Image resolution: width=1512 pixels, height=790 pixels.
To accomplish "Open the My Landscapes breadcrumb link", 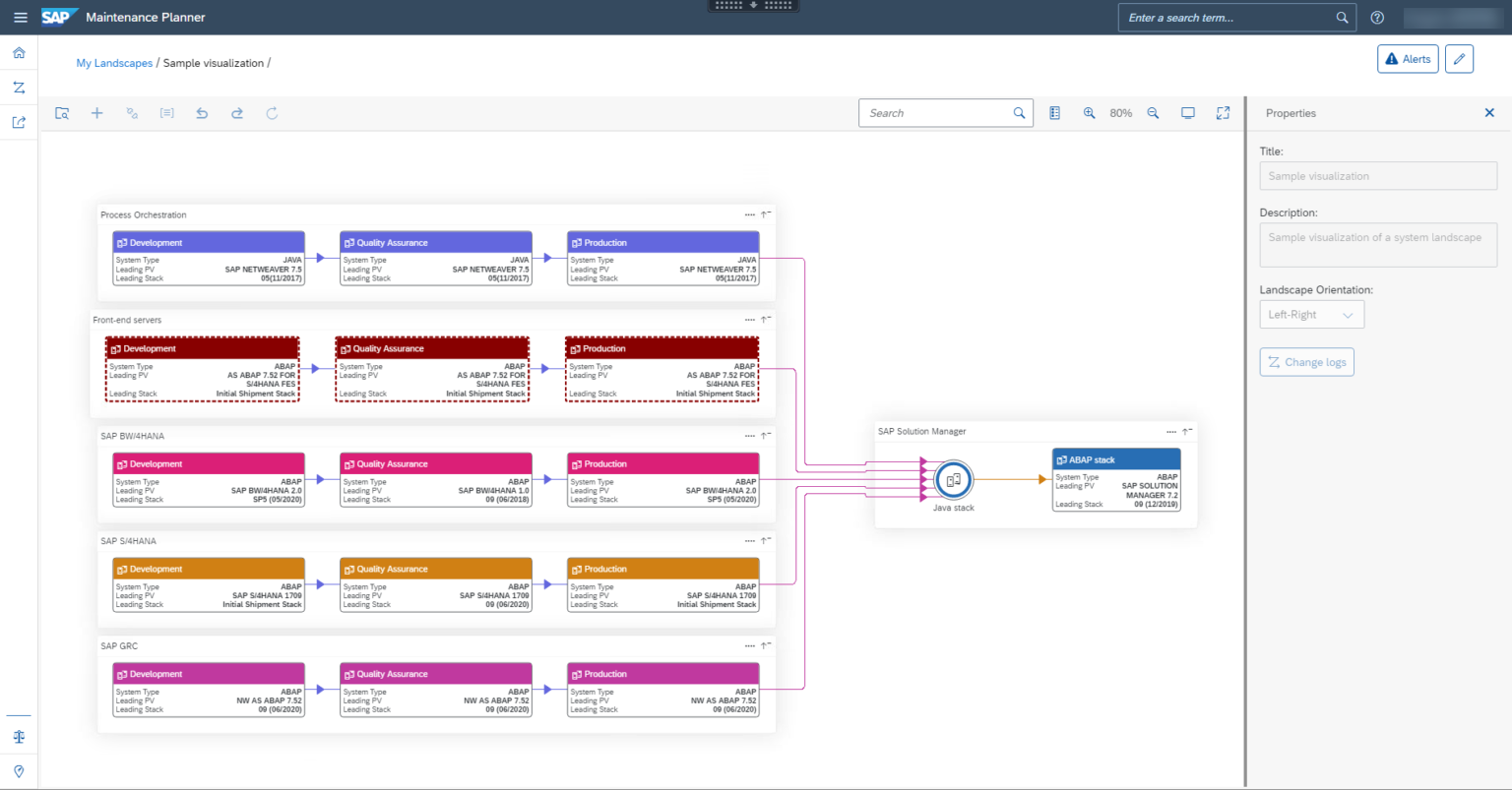I will [114, 62].
